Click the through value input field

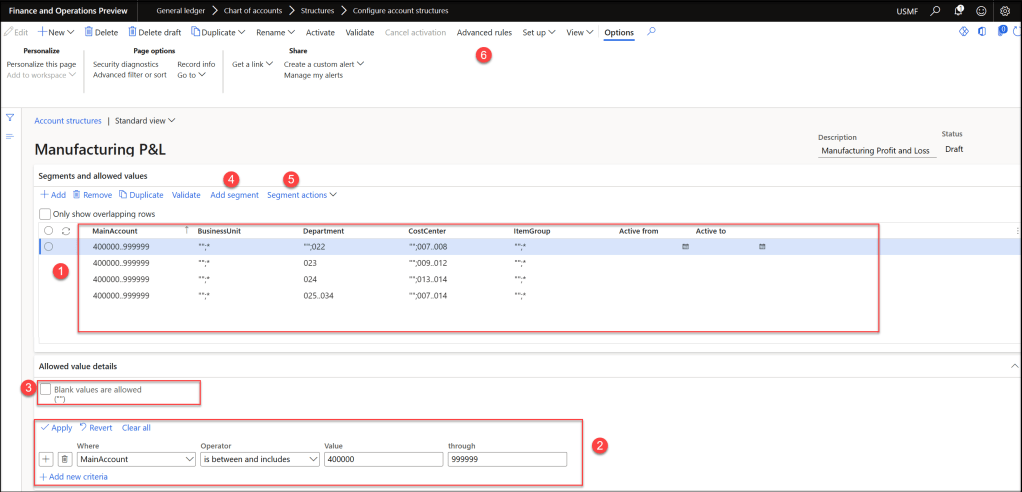pyautogui.click(x=507, y=459)
